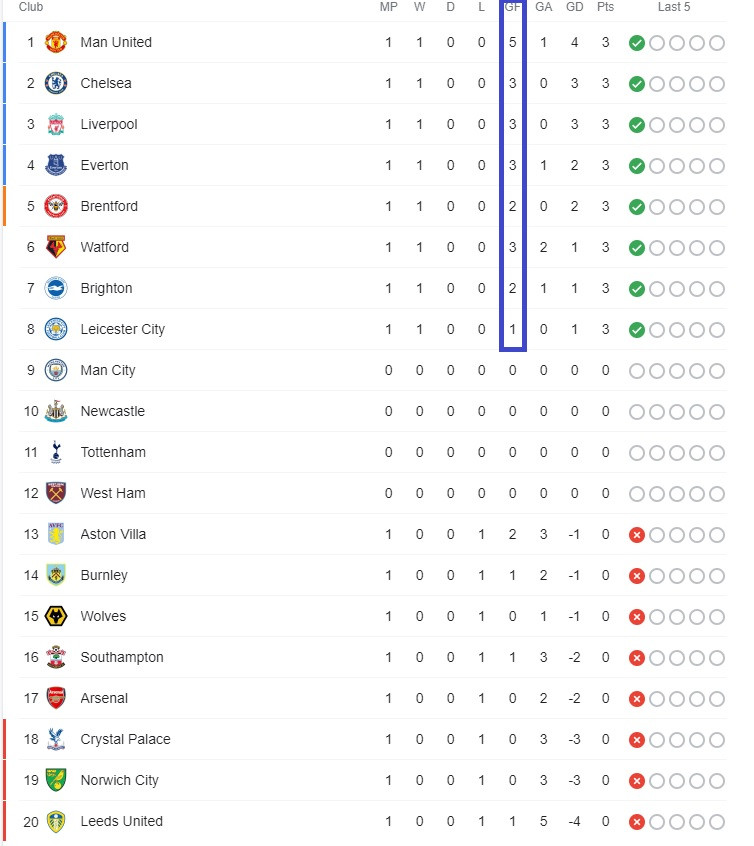Click the Tottenham club crest
The width and height of the screenshot is (754, 846).
coord(56,452)
